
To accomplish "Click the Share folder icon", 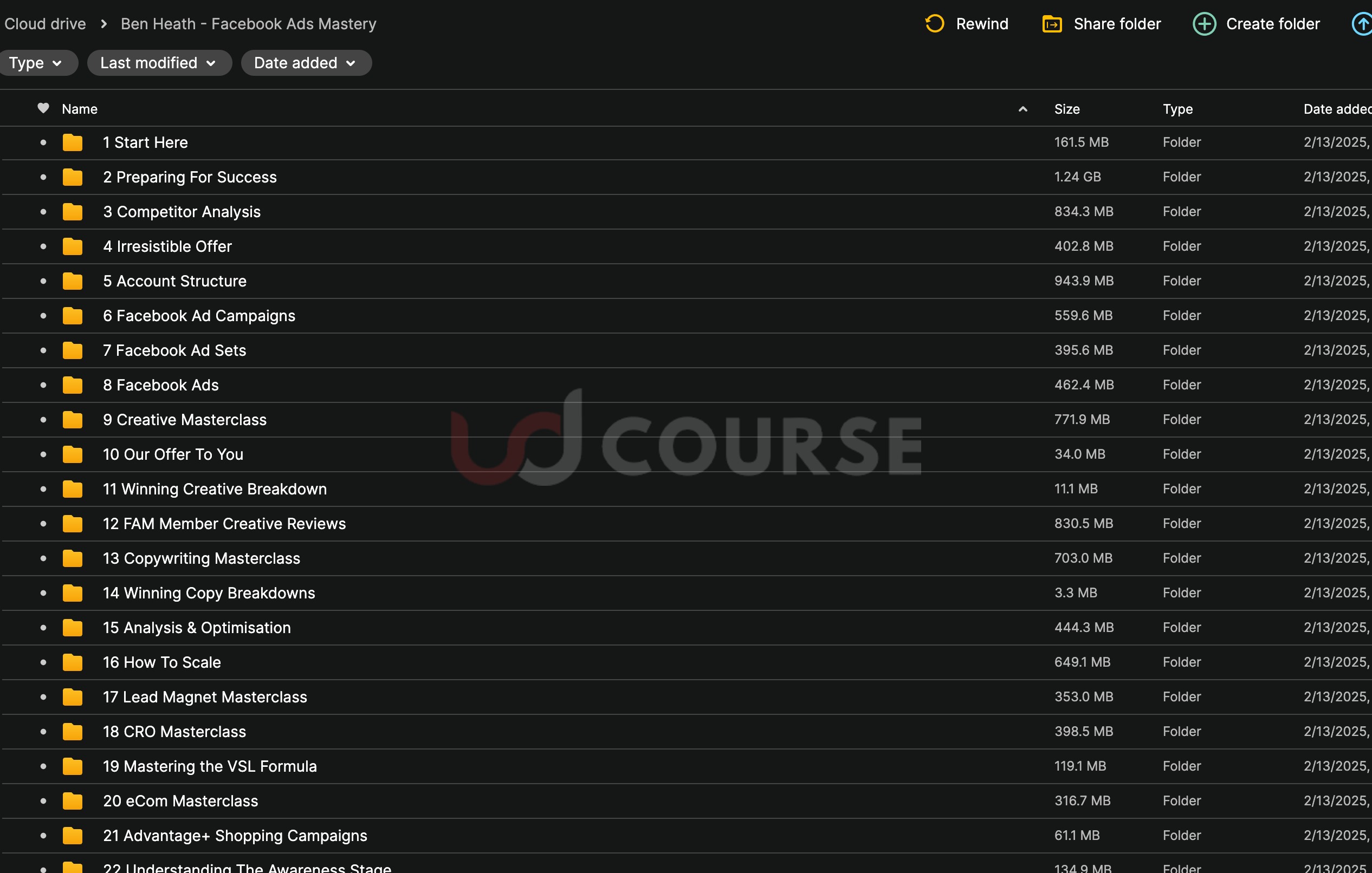I will [x=1052, y=24].
